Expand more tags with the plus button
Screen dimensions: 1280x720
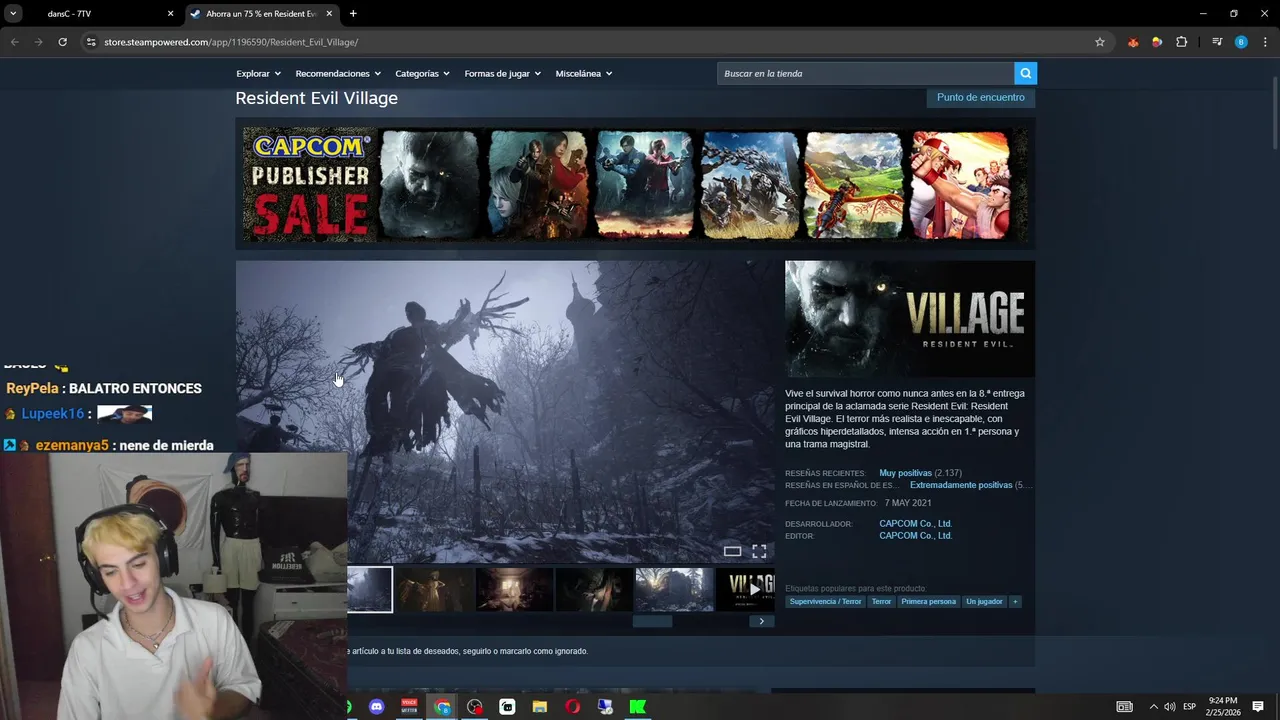(1015, 602)
